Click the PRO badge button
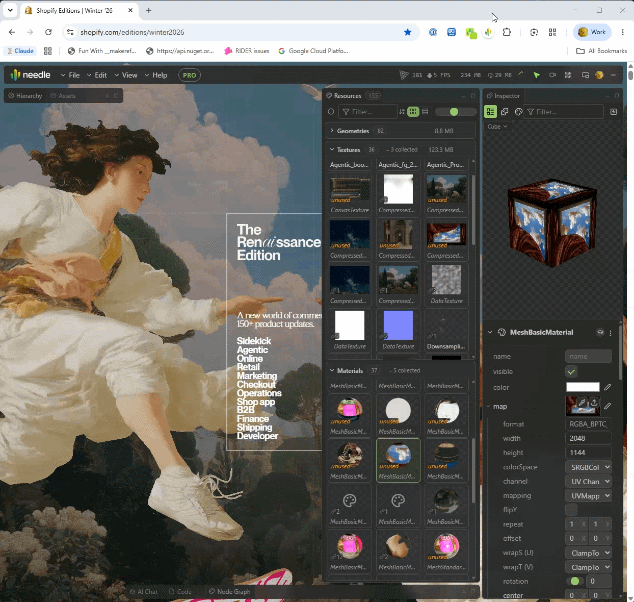Screen dimensions: 634x602 189,75
